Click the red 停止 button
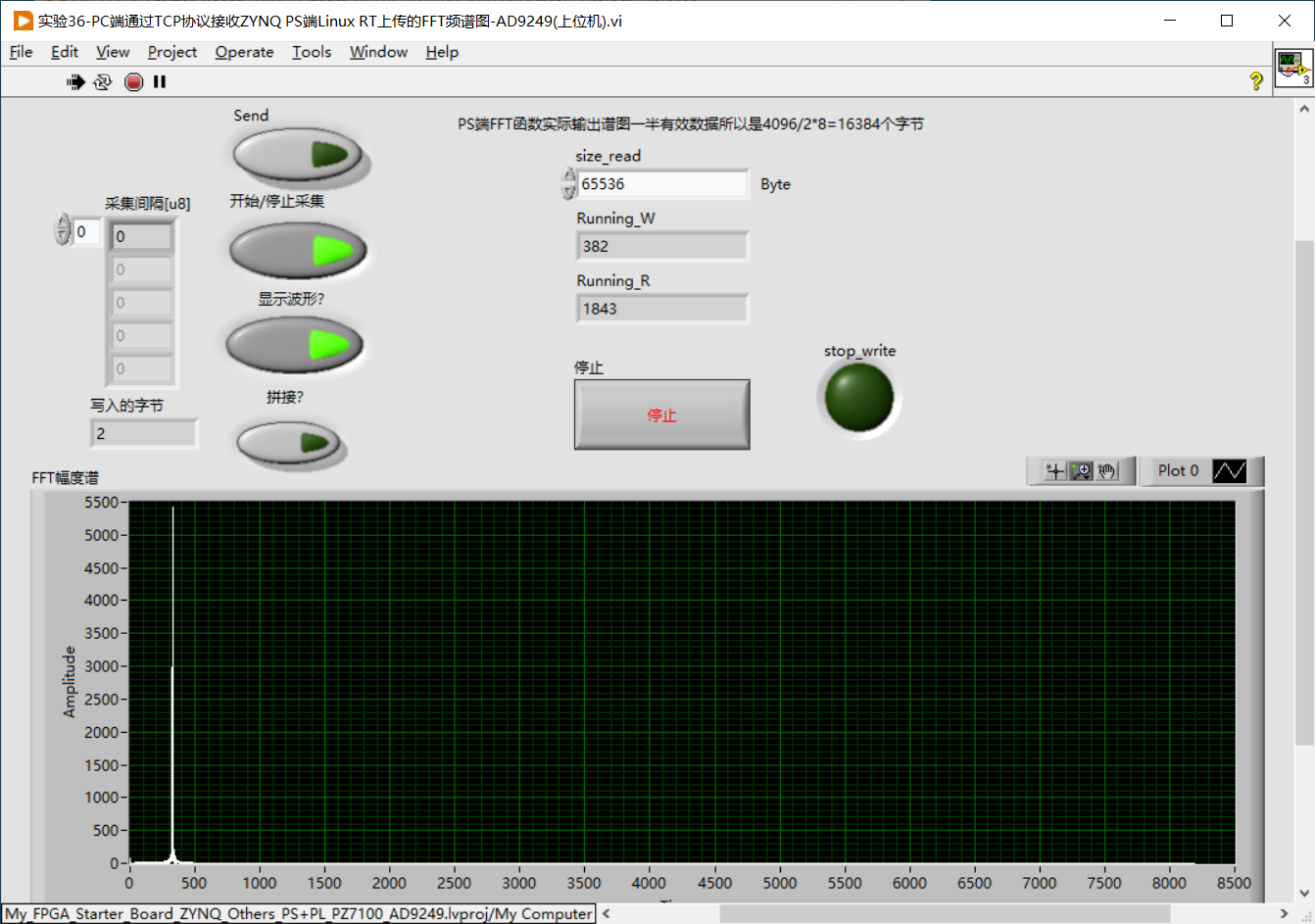Screen dimensions: 1315x924 pos(662,414)
